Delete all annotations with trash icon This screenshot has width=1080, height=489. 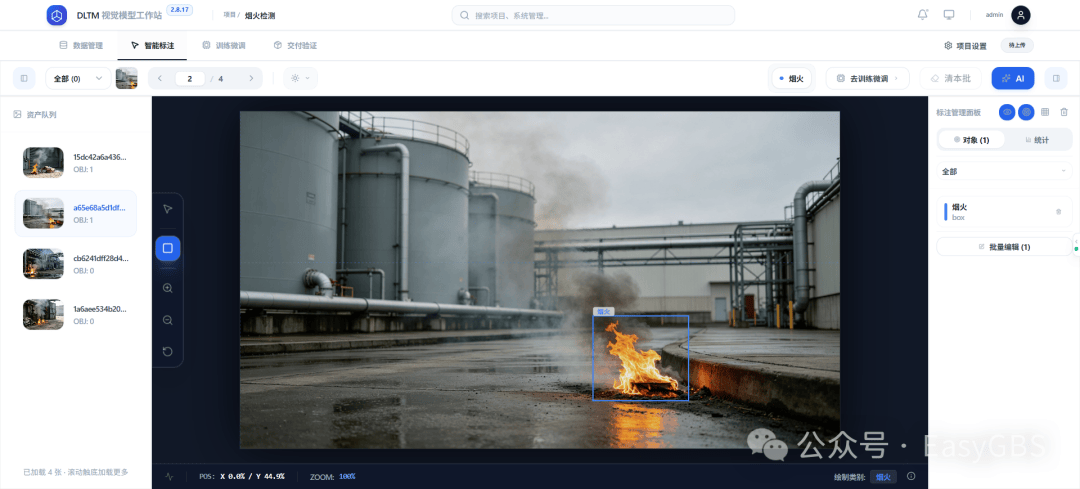[1063, 112]
